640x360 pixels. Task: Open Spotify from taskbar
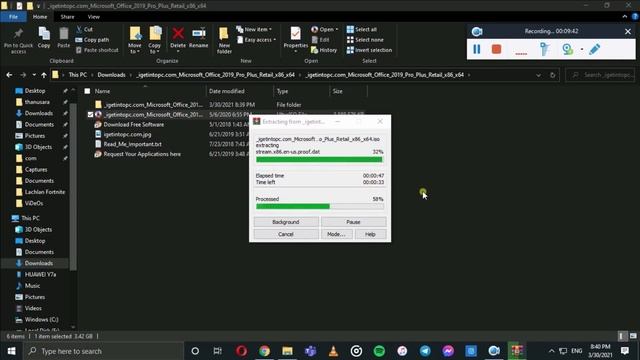point(379,351)
